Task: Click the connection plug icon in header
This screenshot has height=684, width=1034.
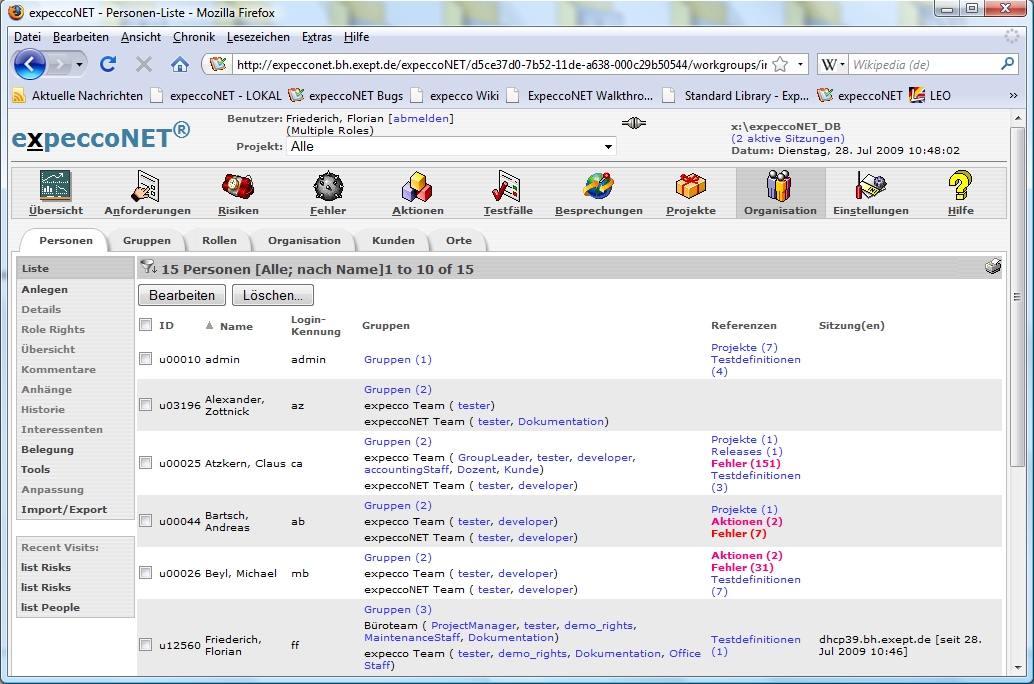Action: pyautogui.click(x=634, y=123)
